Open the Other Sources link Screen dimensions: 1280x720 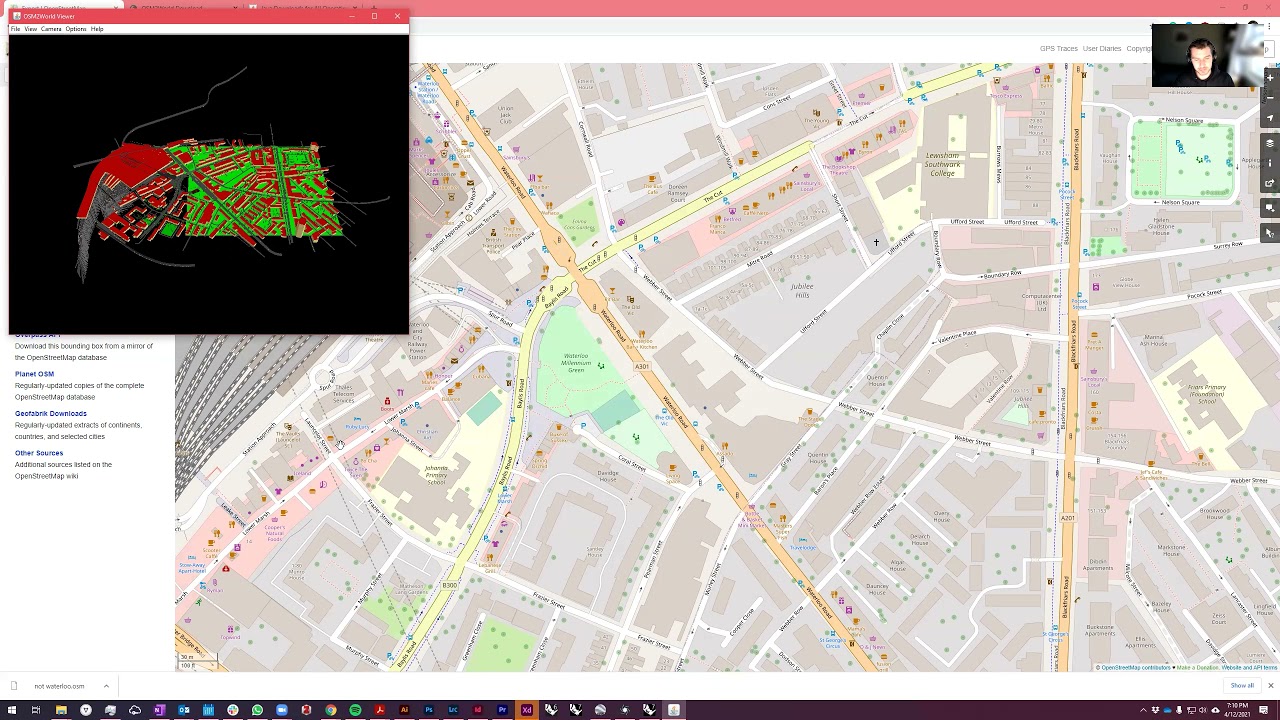[x=39, y=453]
